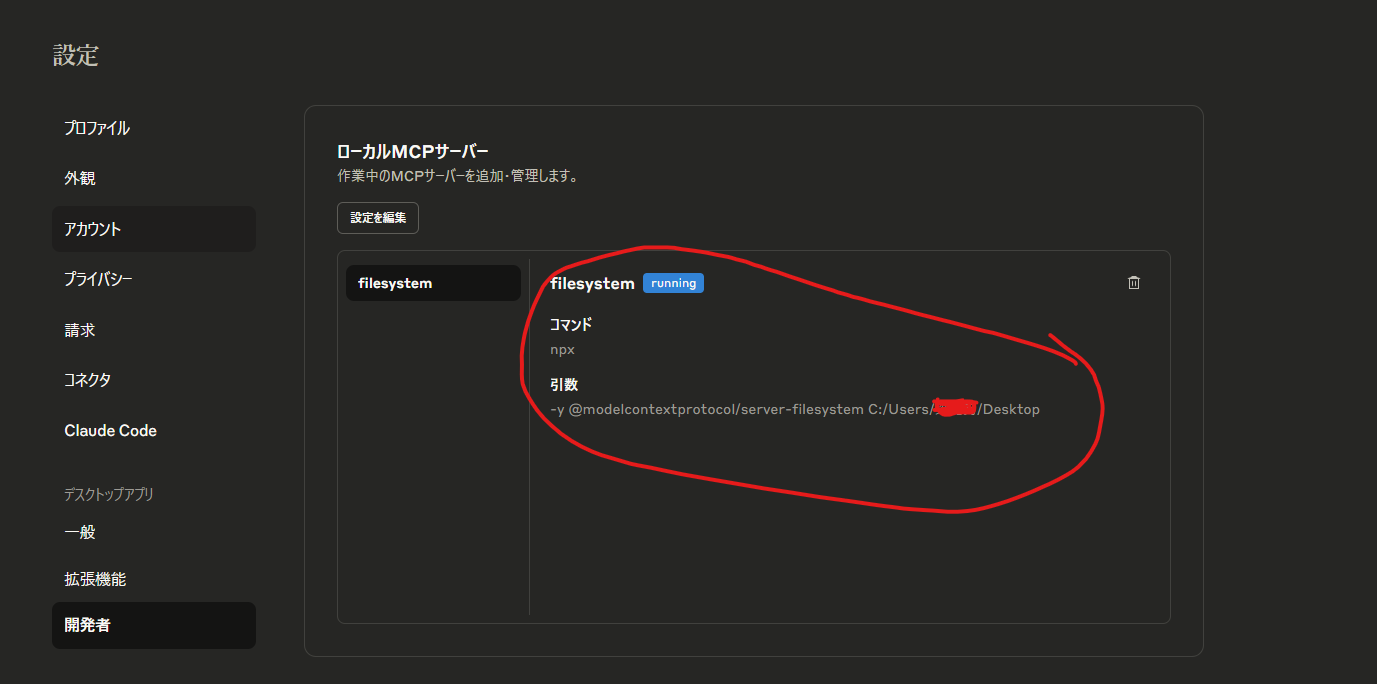Image resolution: width=1377 pixels, height=684 pixels.
Task: Click the blue running status badge
Action: point(673,283)
